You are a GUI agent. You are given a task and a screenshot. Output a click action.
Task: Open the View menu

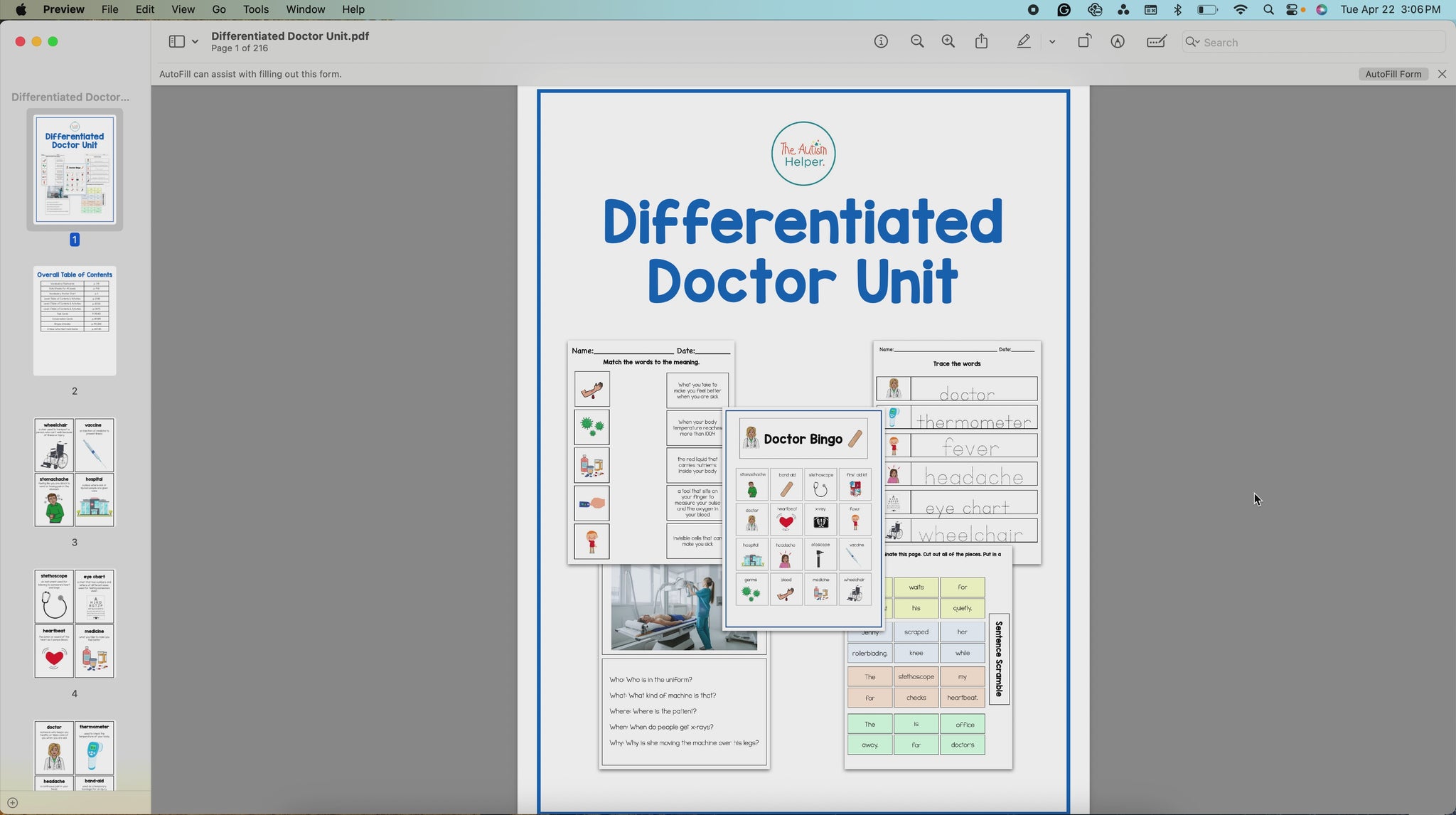pos(183,9)
